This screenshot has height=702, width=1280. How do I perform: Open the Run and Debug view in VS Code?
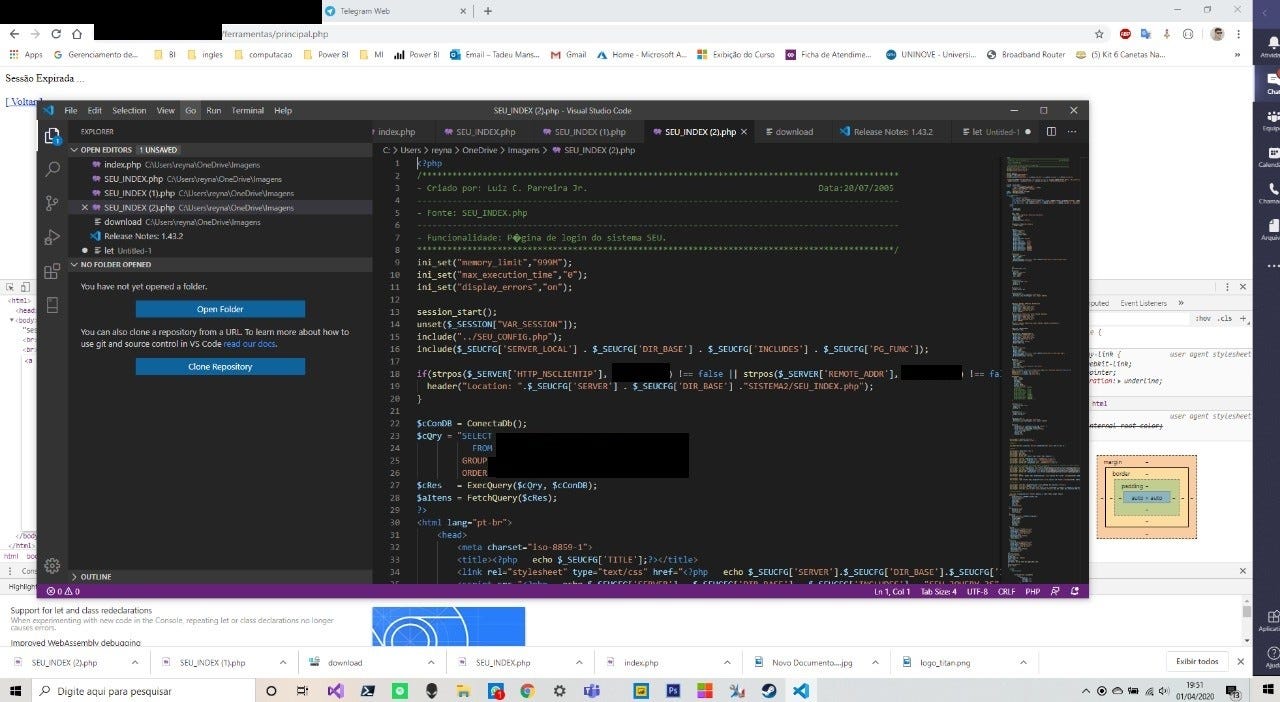(x=52, y=238)
